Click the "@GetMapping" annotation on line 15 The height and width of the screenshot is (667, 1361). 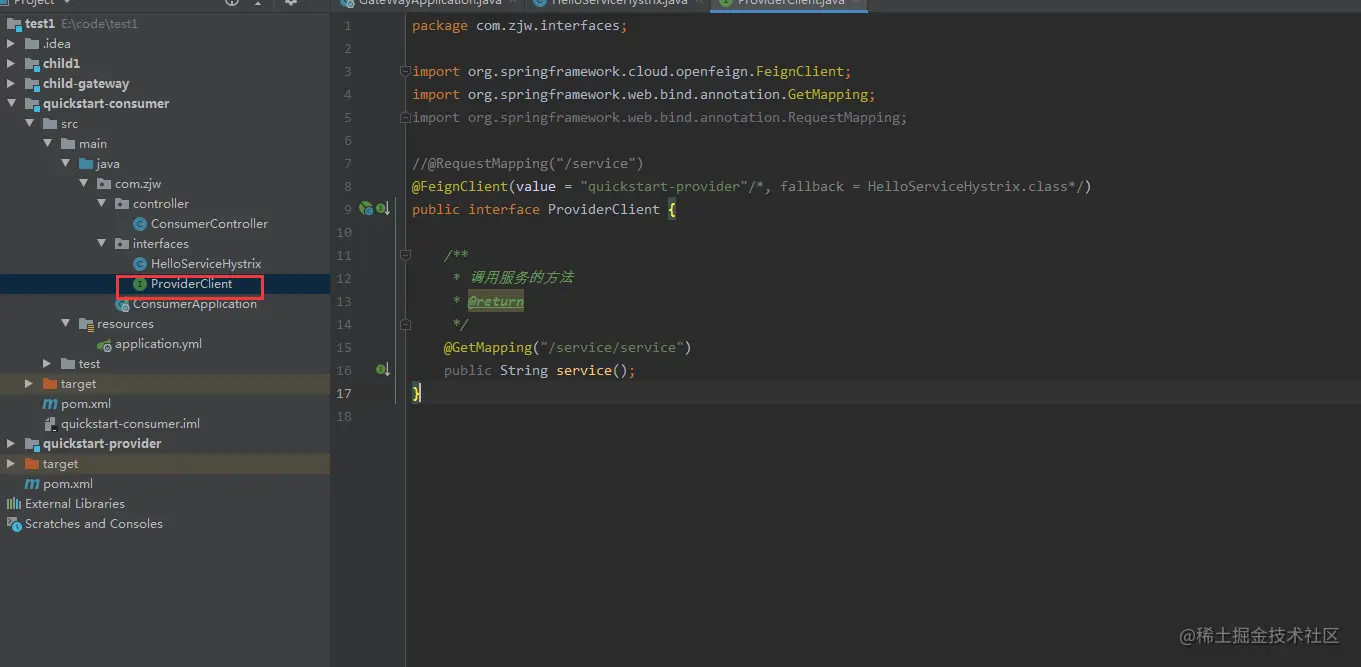488,347
